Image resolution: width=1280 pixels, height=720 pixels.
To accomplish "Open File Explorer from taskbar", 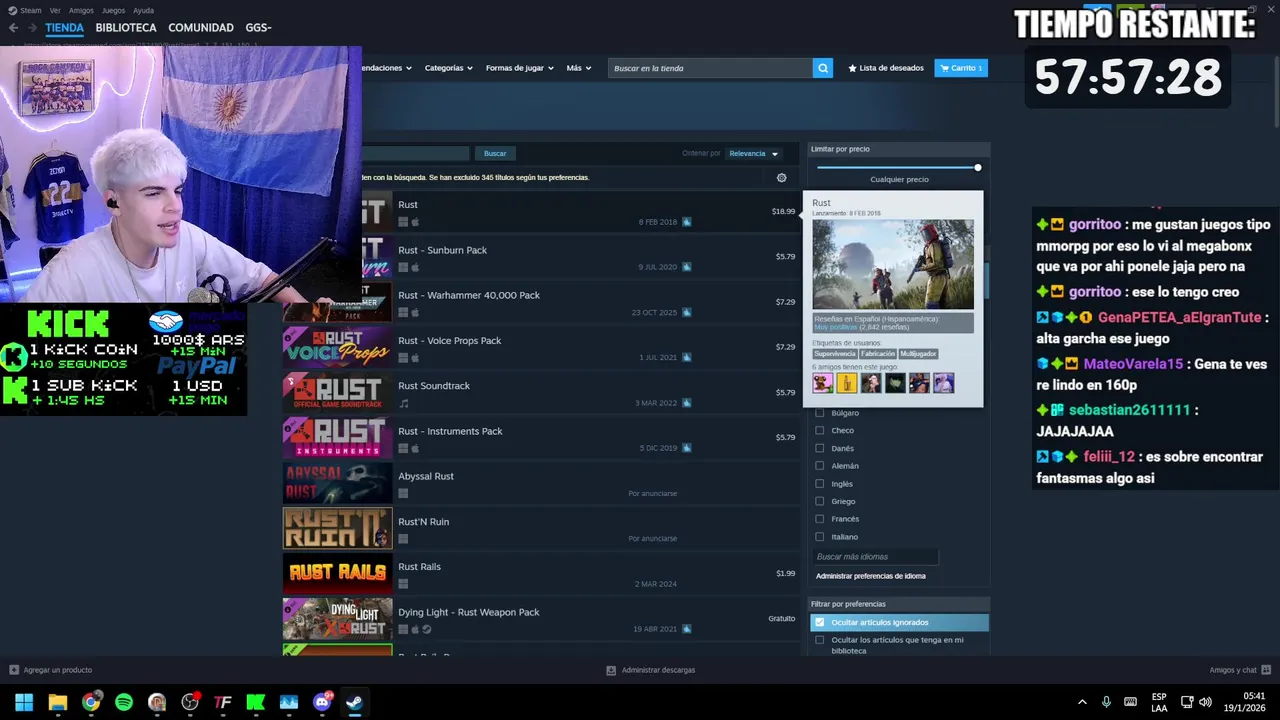I will 57,702.
